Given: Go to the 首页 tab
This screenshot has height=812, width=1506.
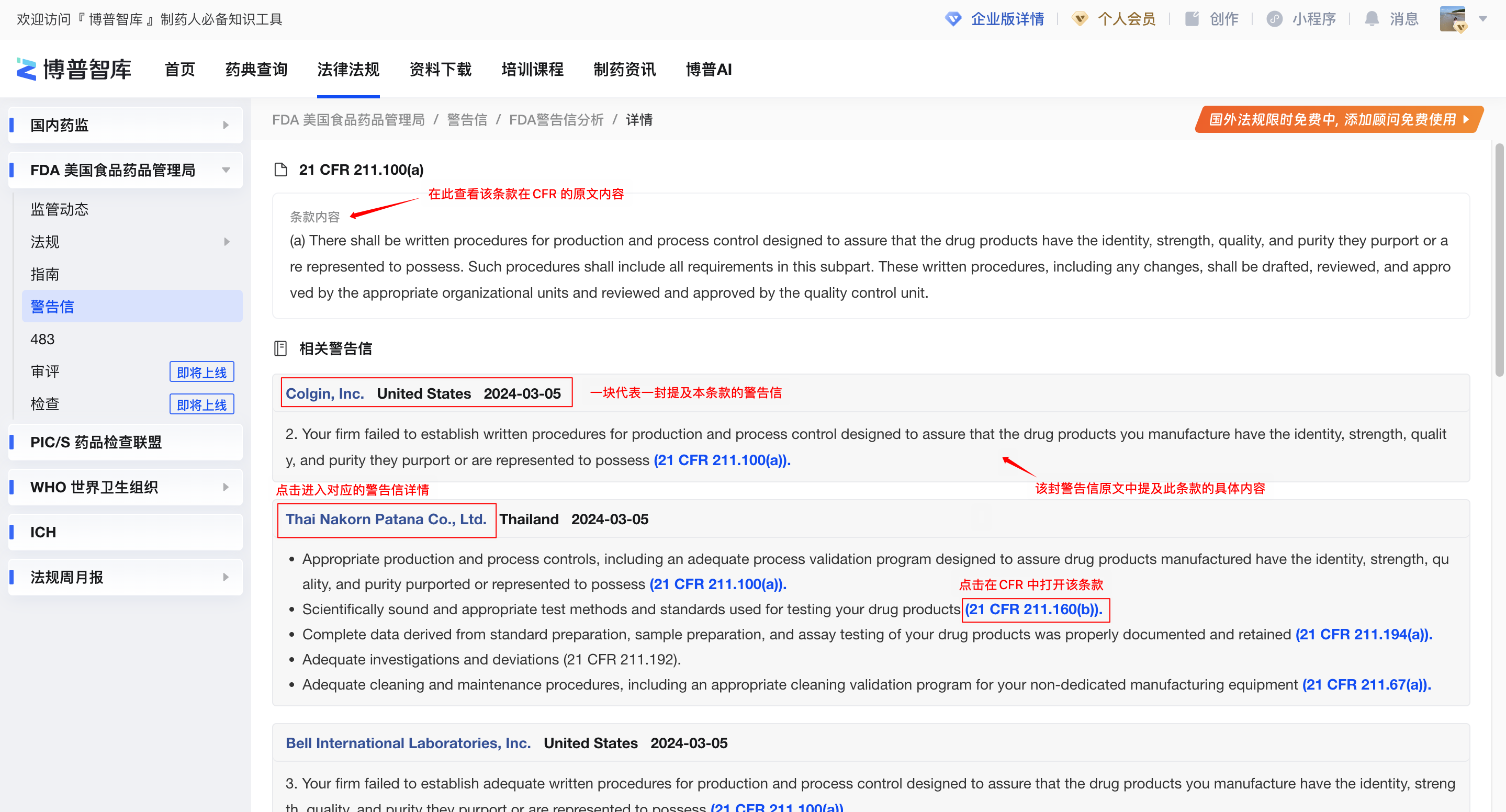Looking at the screenshot, I should click(179, 70).
